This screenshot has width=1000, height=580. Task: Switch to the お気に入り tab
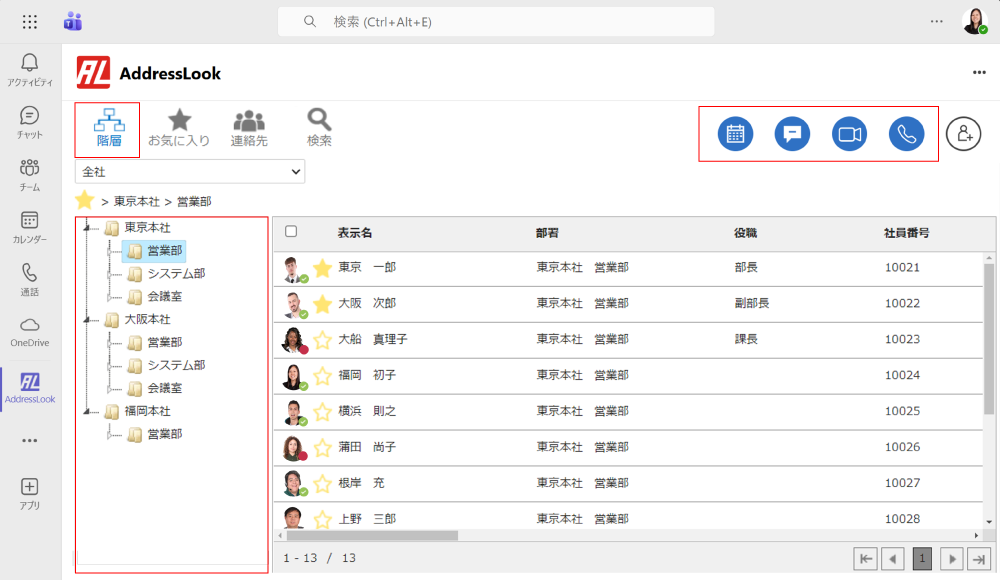pyautogui.click(x=179, y=129)
